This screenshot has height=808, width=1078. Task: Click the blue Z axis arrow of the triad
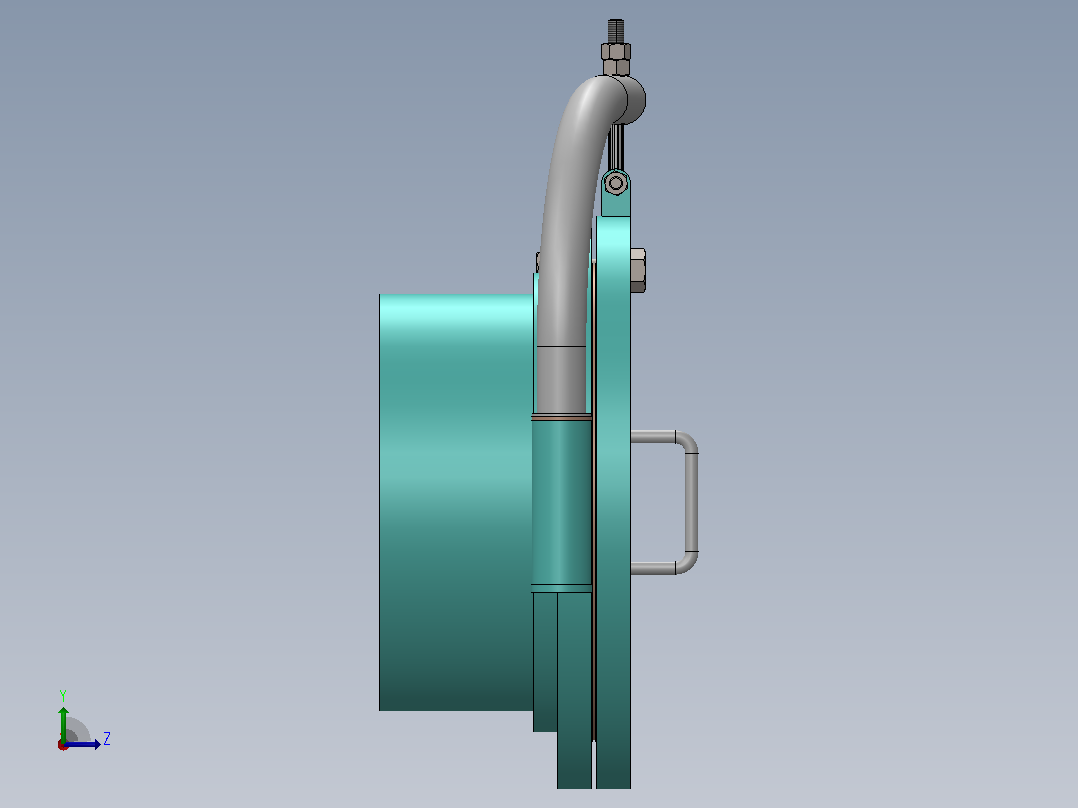click(x=84, y=744)
